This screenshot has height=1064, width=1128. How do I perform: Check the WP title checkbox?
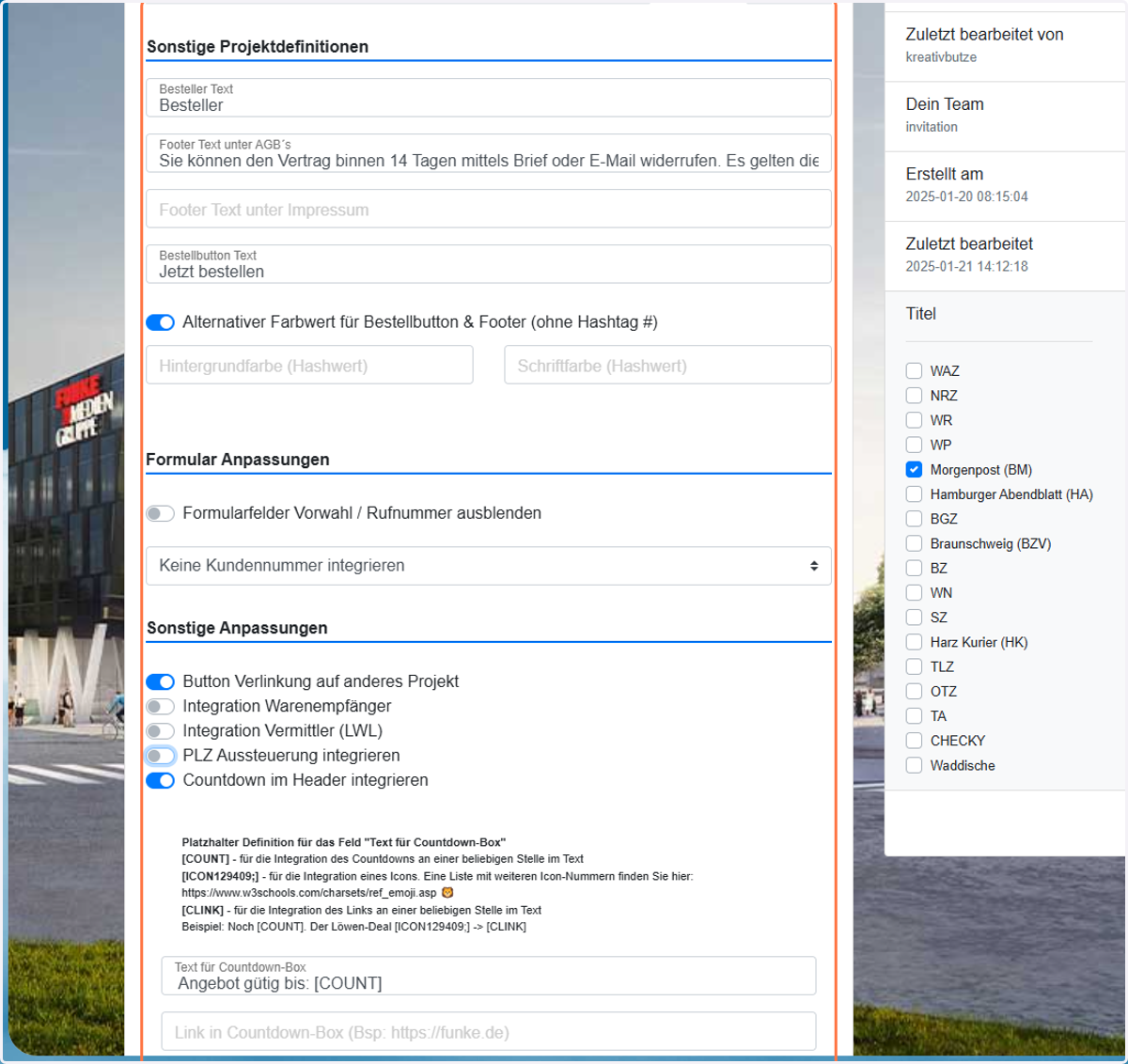(914, 445)
